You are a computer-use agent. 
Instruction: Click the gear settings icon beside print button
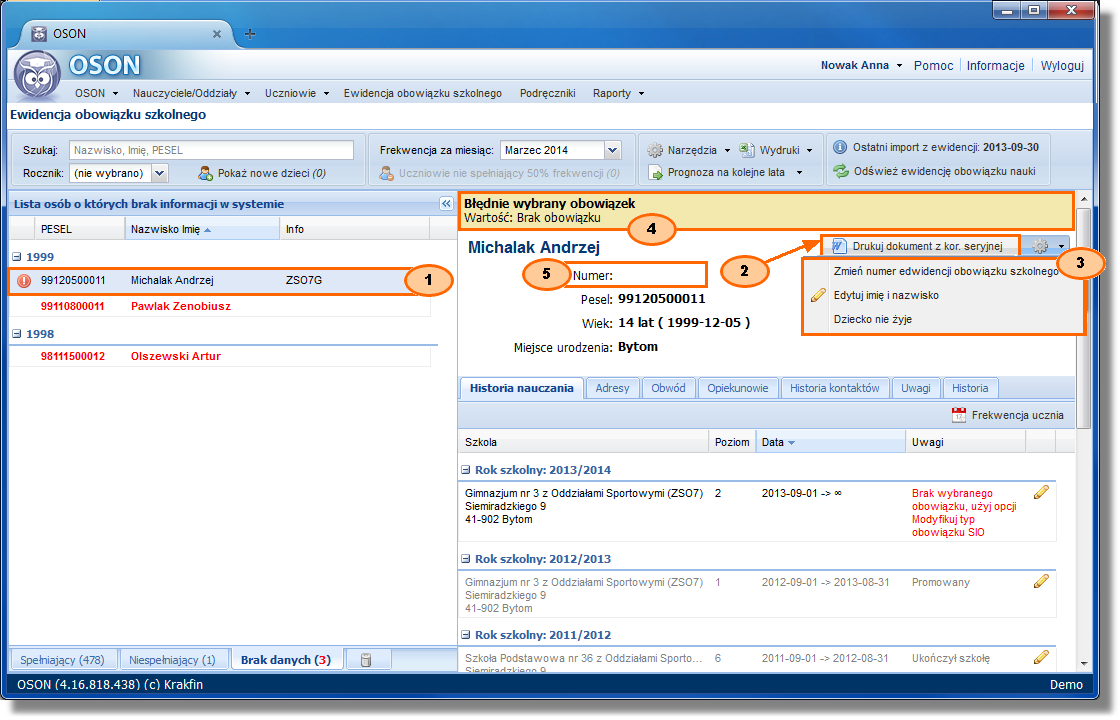coord(1042,246)
